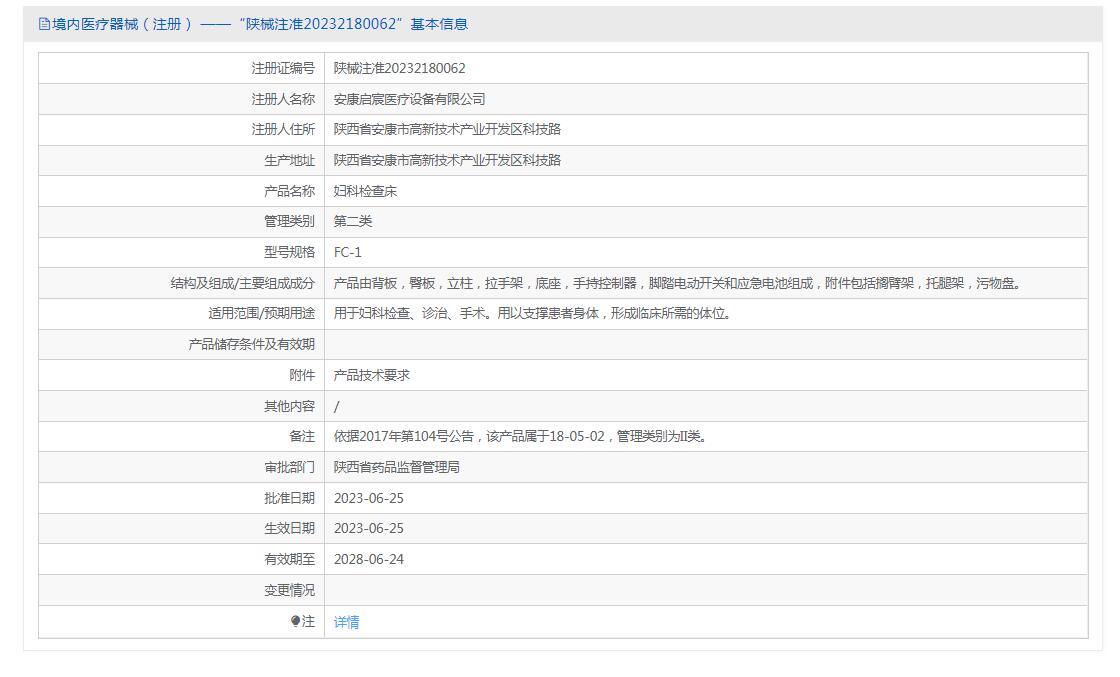This screenshot has height=677, width=1120.
Task: Click the slash value in 其他内容 row
Action: click(x=336, y=406)
